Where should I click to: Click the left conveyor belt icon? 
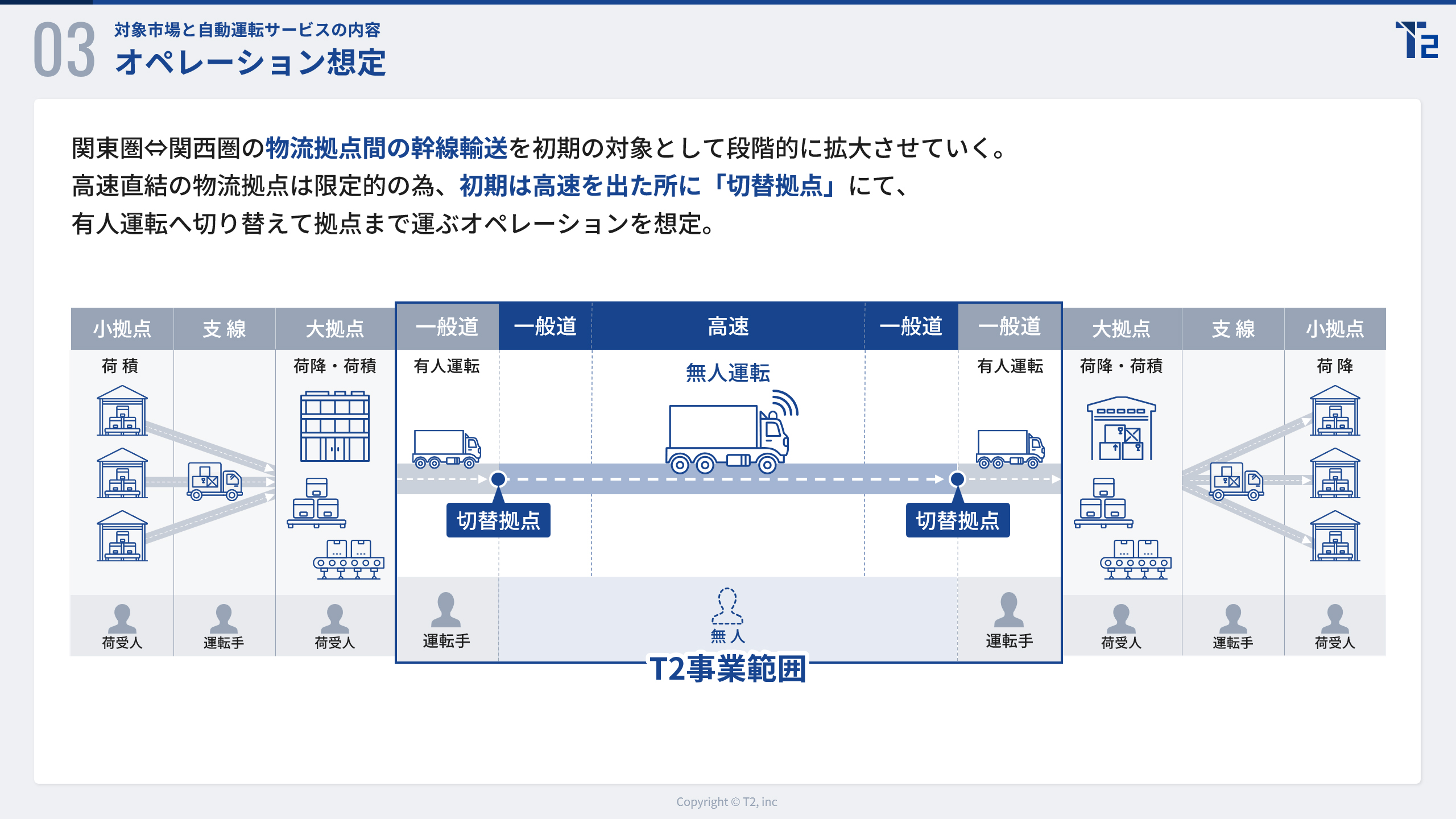click(349, 560)
